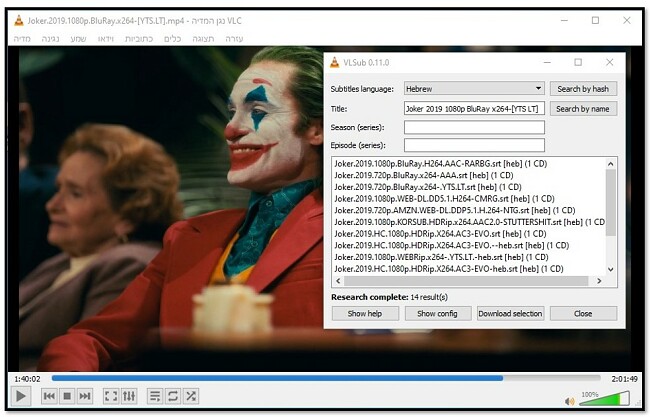The height and width of the screenshot is (417, 650).
Task: Click Download selection button
Action: pyautogui.click(x=510, y=313)
